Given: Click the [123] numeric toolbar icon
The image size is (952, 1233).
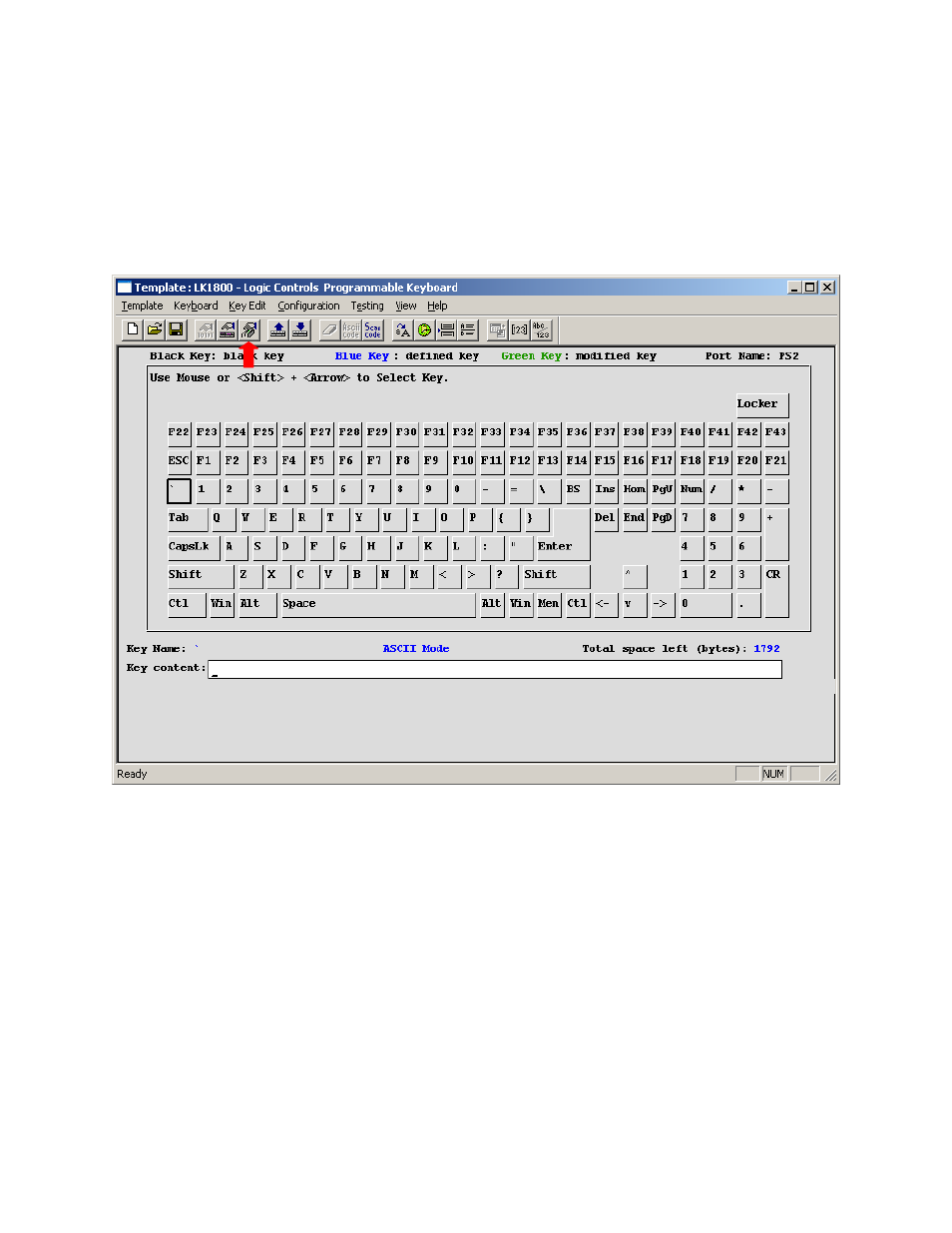Looking at the screenshot, I should pos(519,329).
